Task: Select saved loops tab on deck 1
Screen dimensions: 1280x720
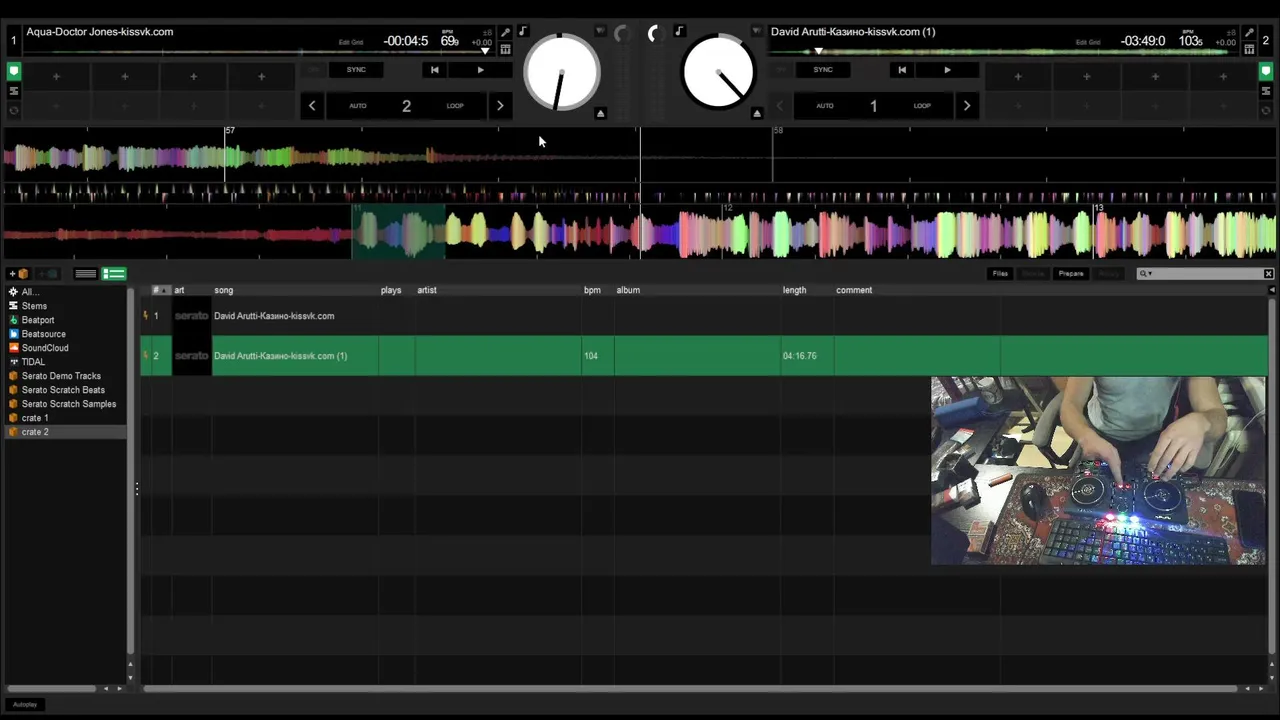Action: pos(14,91)
